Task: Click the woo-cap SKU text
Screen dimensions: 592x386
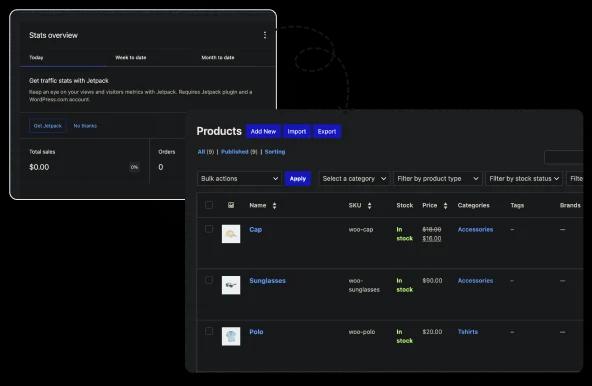Action: coord(361,229)
